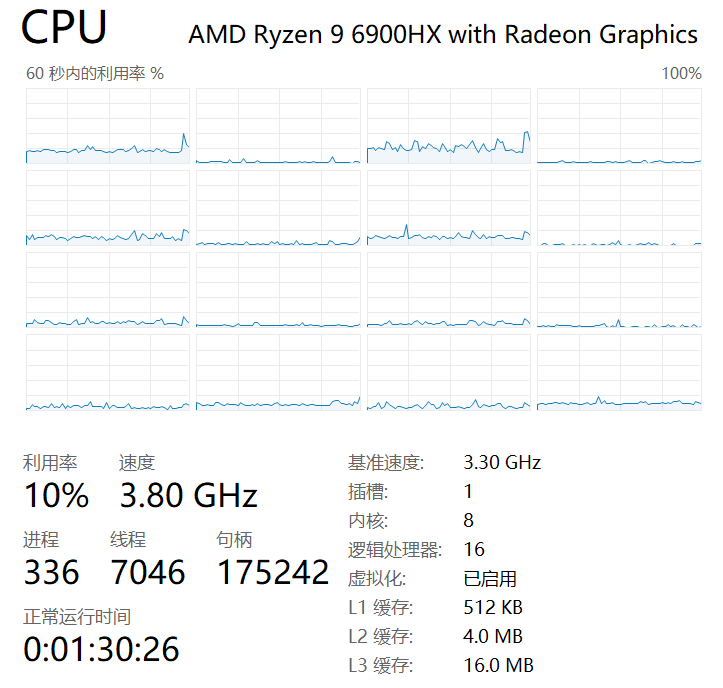Image resolution: width=723 pixels, height=688 pixels.
Task: Click the 3.80 GHz speed value
Action: click(x=188, y=495)
